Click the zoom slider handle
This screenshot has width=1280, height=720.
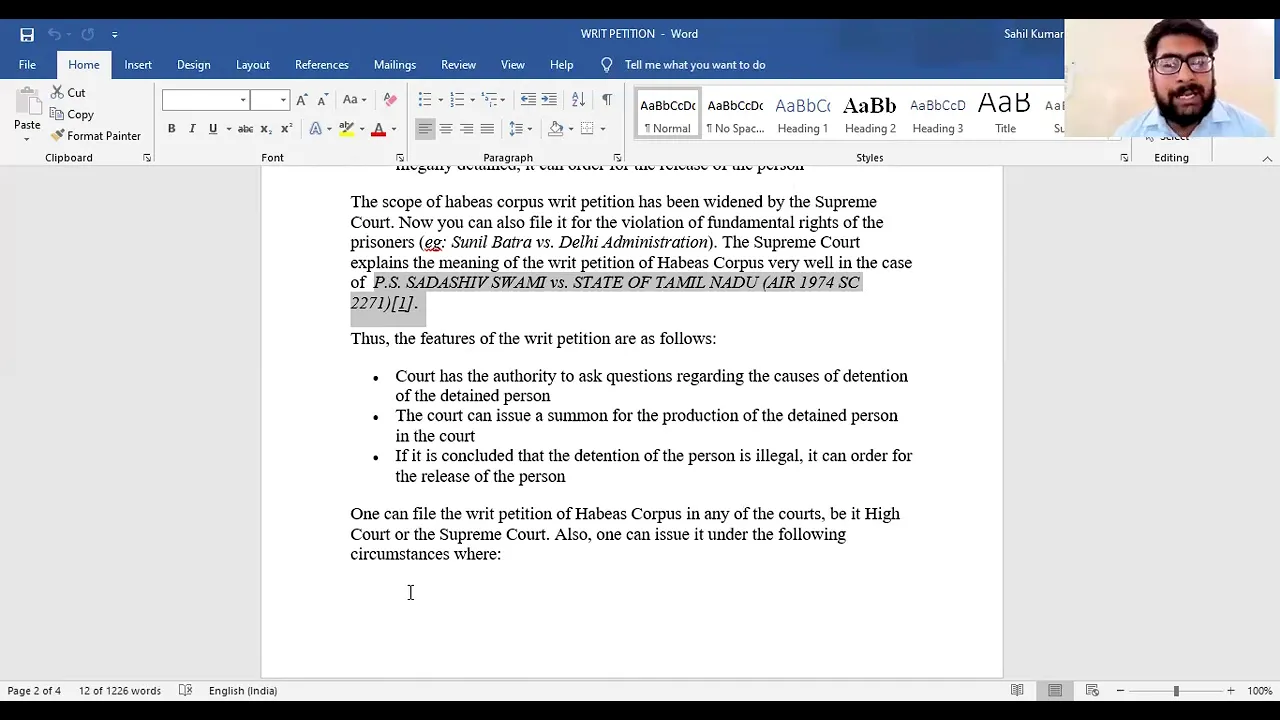point(1176,690)
